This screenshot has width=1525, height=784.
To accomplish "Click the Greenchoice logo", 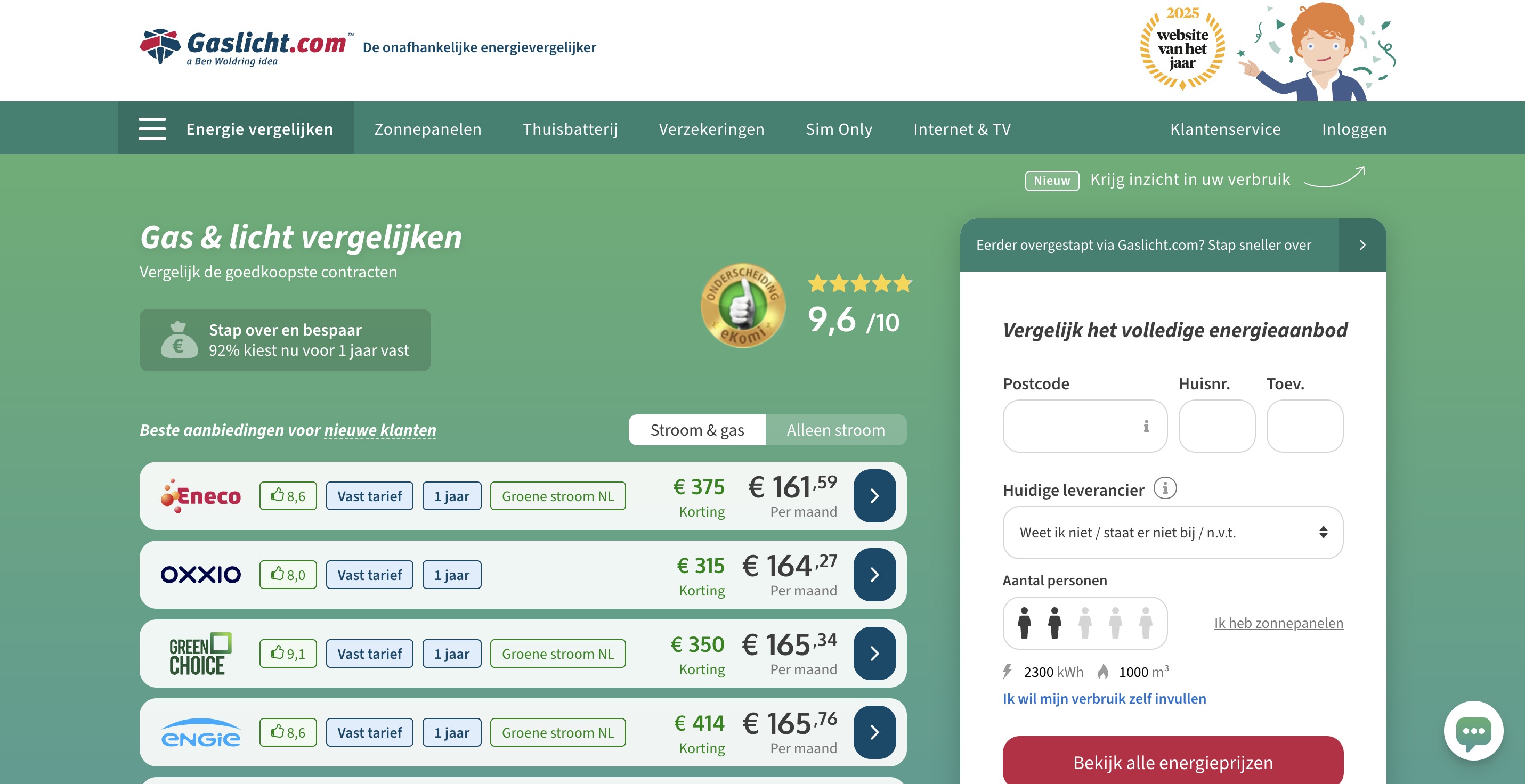I will 200,653.
